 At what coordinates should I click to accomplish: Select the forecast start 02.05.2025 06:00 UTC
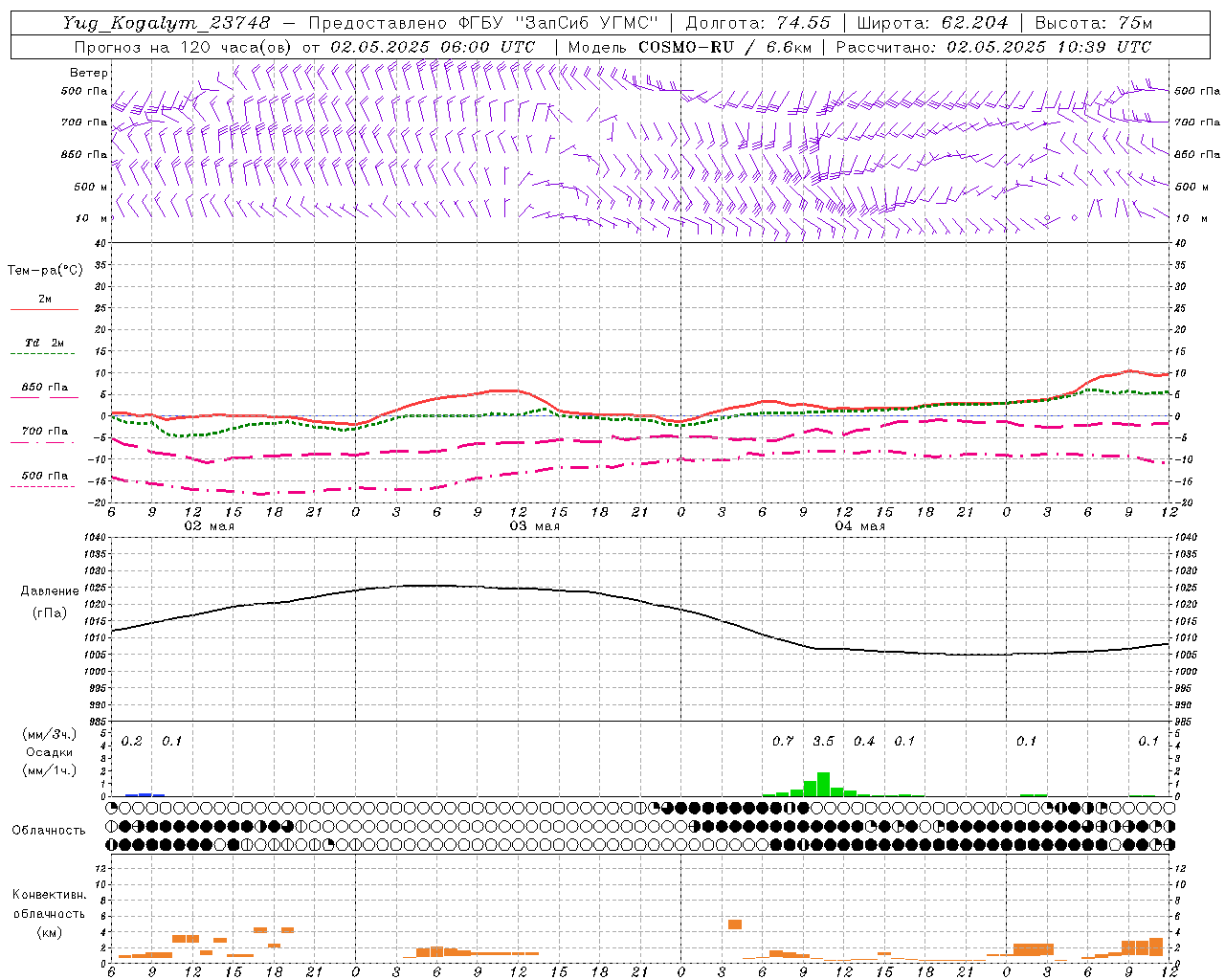click(x=433, y=47)
